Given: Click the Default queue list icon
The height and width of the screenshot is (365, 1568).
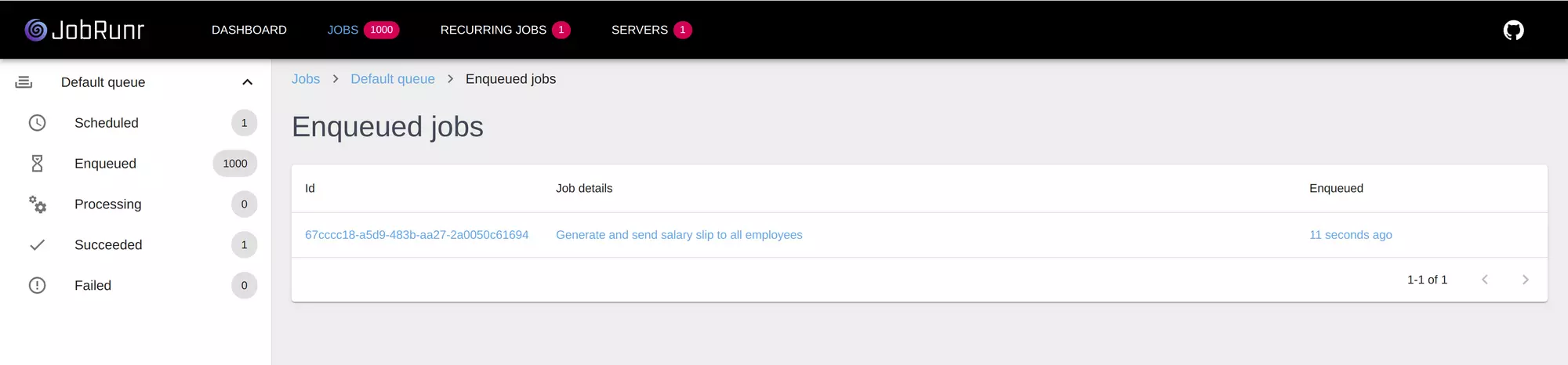Looking at the screenshot, I should coord(24,82).
